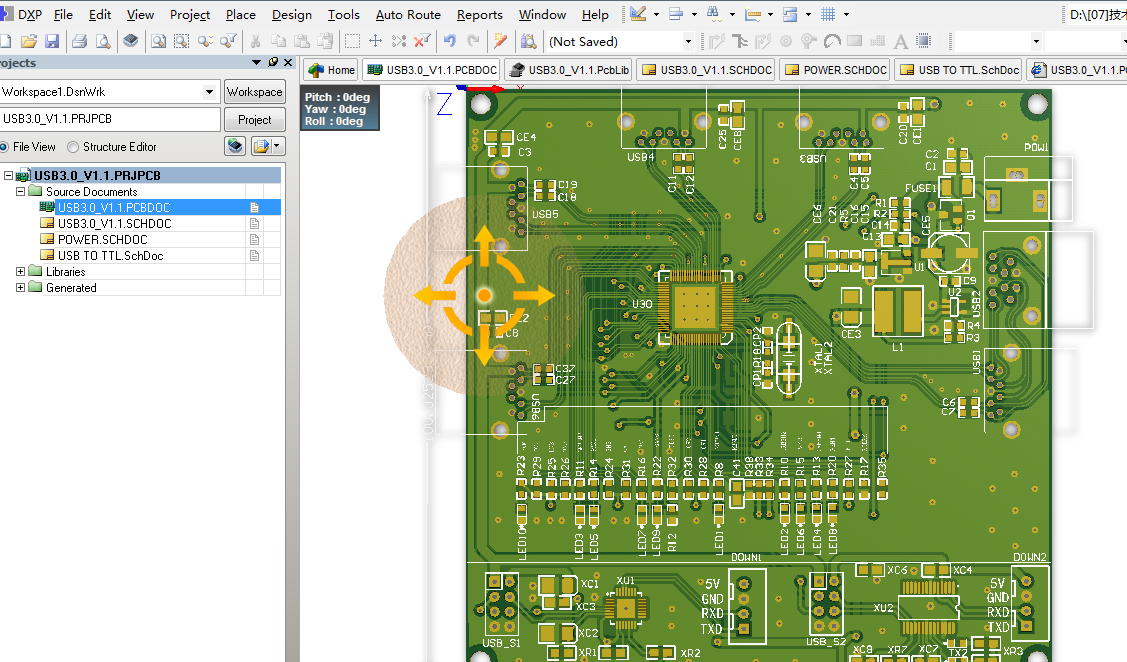The height and width of the screenshot is (662, 1127).
Task: Select the Move Selection crosshair tool
Action: 375,41
